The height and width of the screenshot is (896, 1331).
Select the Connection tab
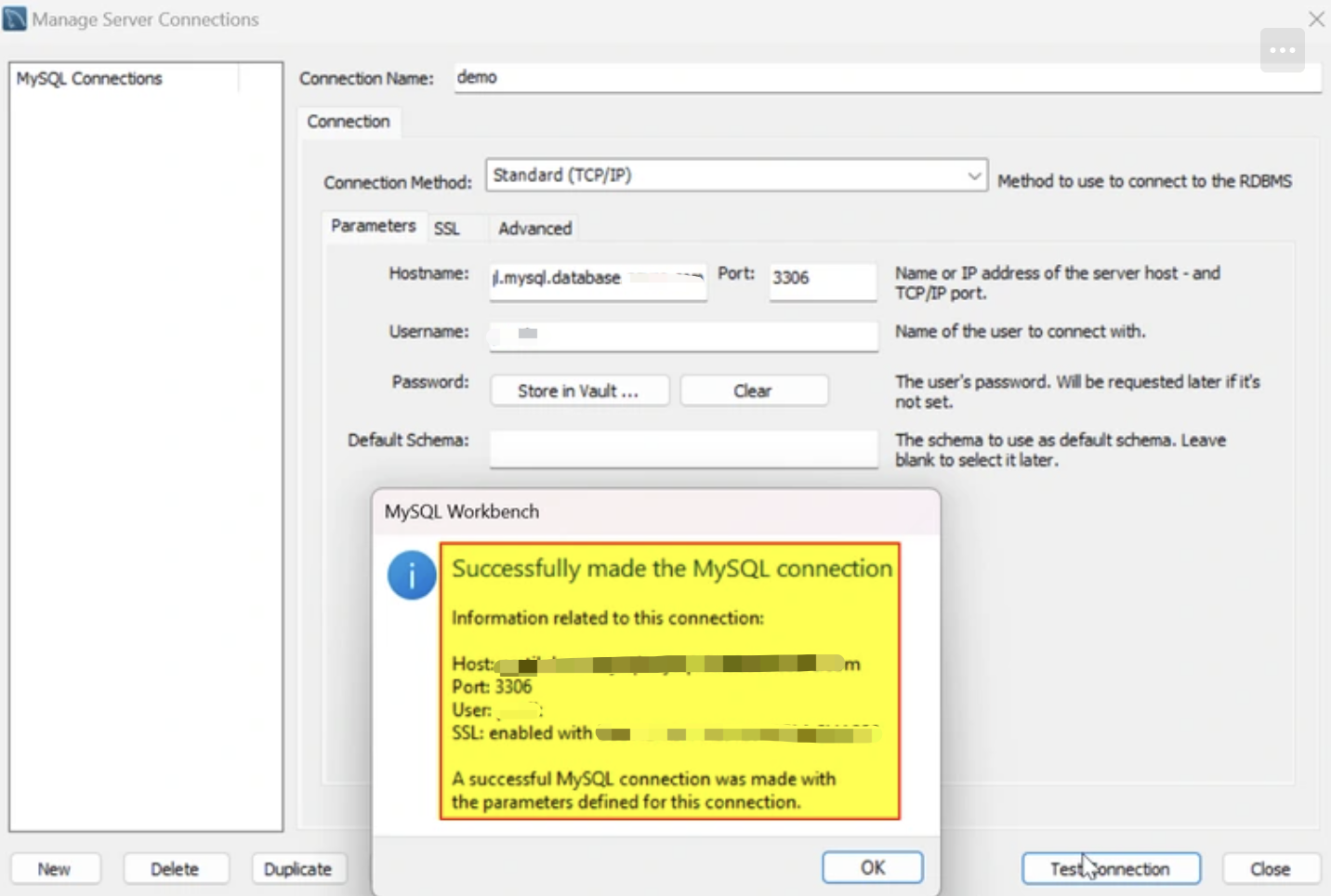coord(349,122)
